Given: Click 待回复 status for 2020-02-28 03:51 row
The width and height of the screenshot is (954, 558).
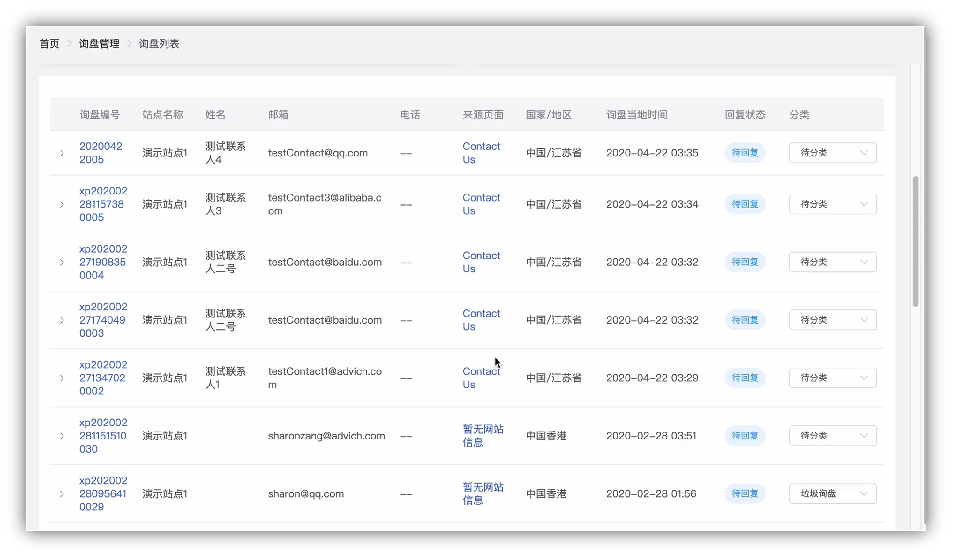Looking at the screenshot, I should [745, 436].
